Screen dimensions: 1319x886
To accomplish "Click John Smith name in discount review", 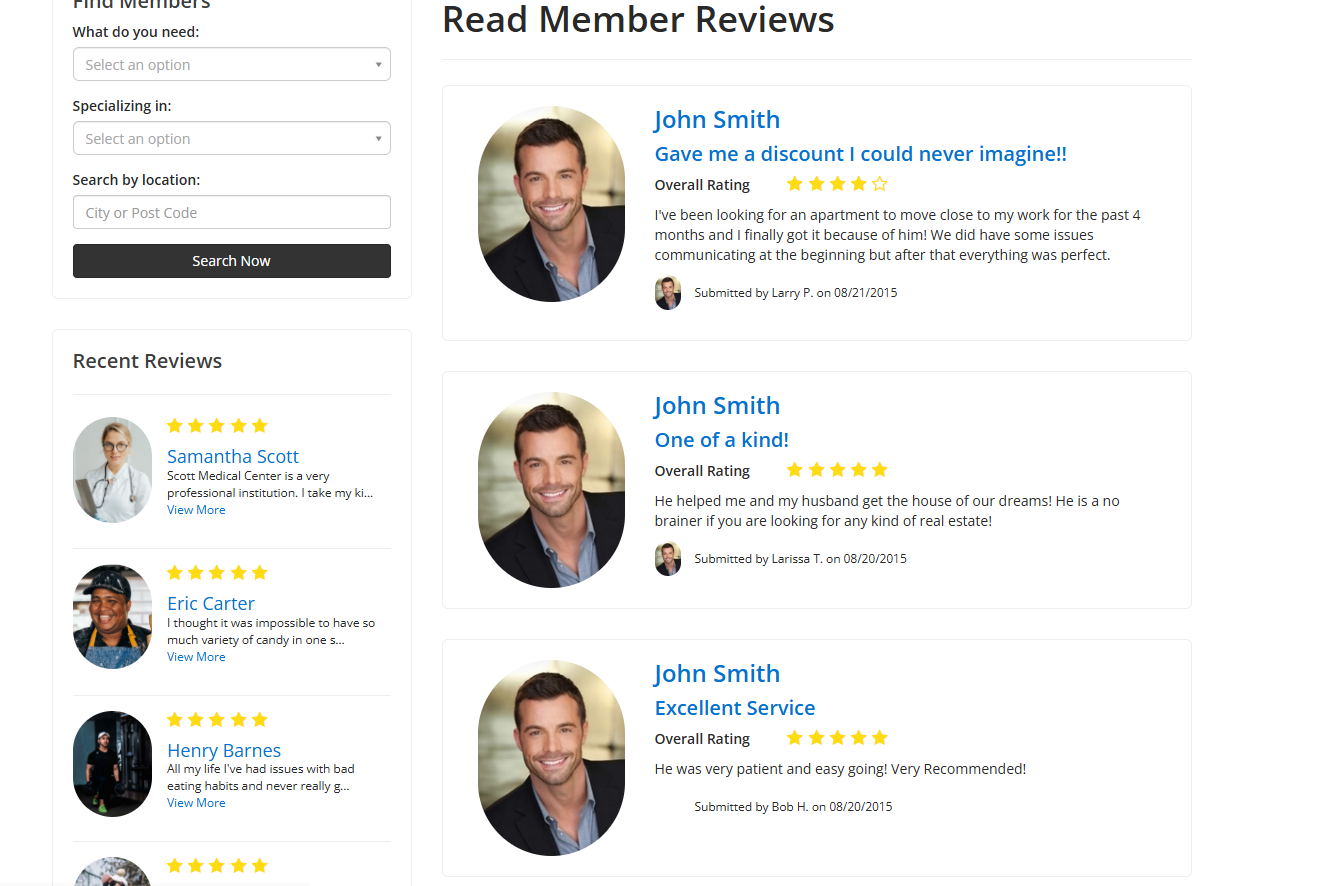I will pyautogui.click(x=717, y=119).
